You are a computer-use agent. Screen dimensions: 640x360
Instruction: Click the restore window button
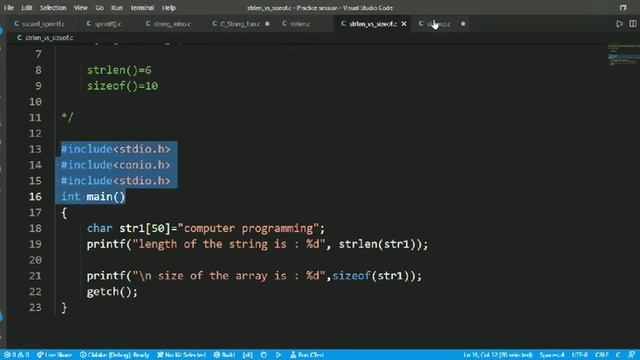623,8
